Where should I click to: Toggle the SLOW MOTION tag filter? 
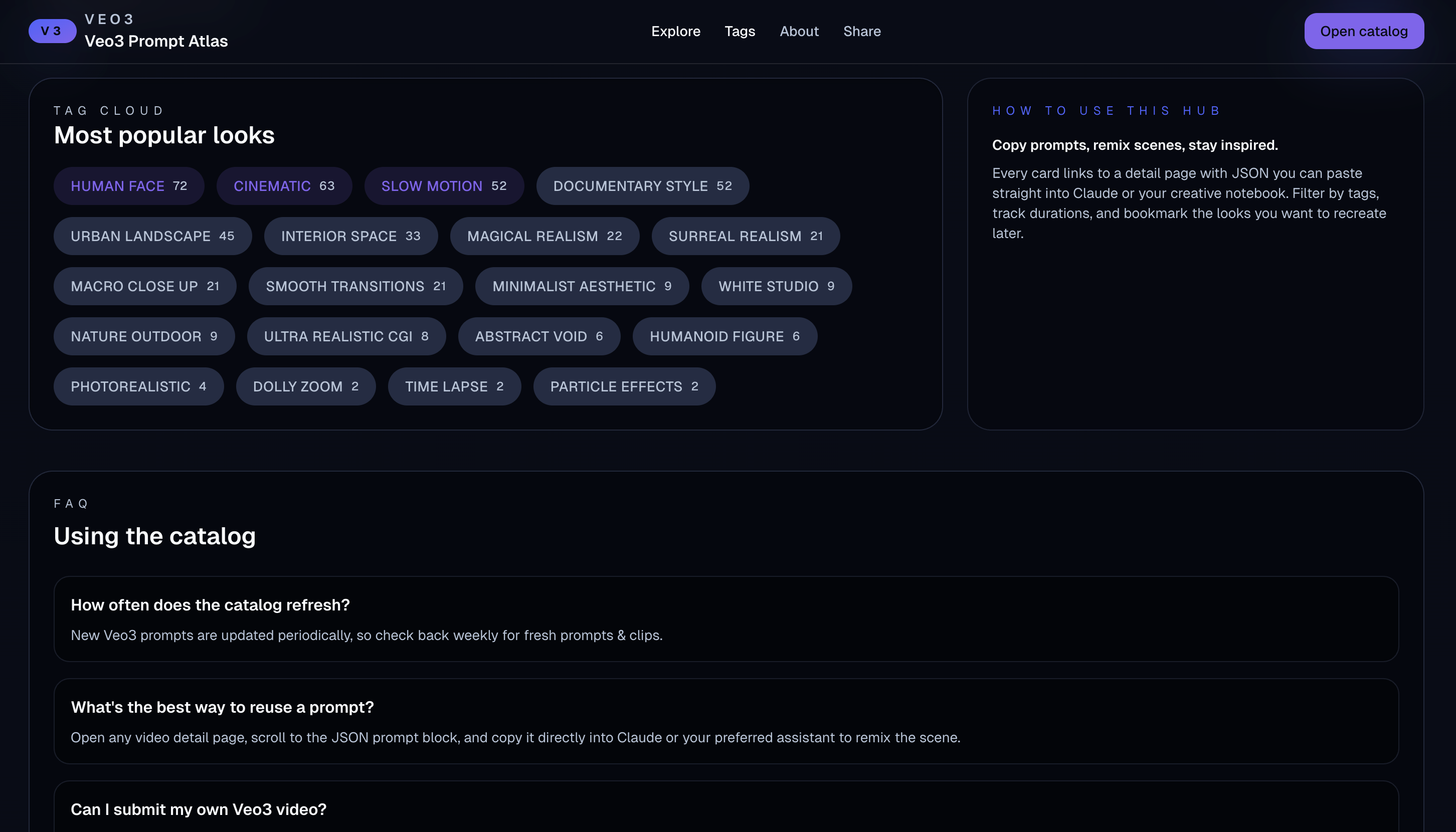pyautogui.click(x=444, y=186)
